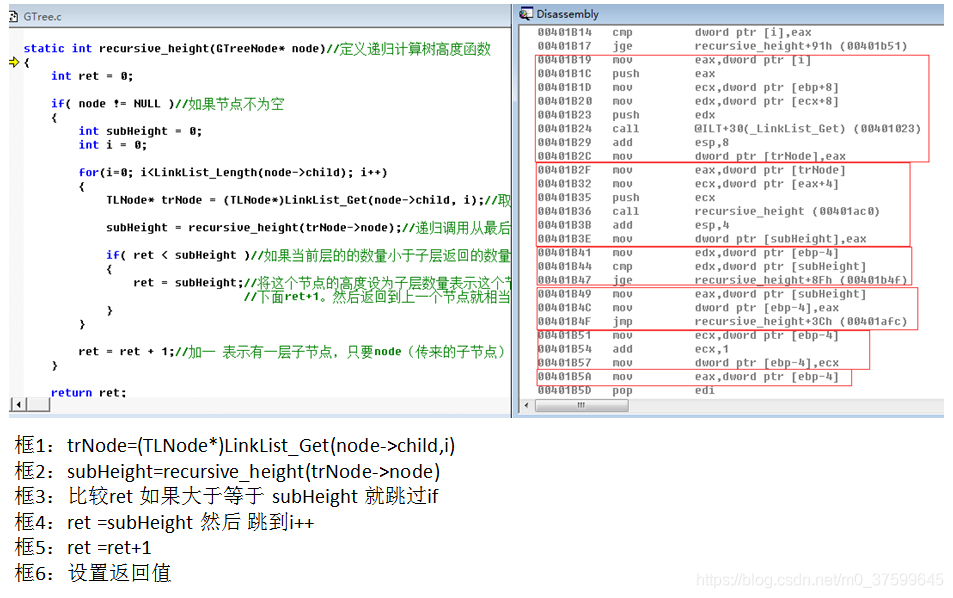Click disassembly line at address 00401B57
This screenshot has width=953, height=598.
click(x=688, y=363)
